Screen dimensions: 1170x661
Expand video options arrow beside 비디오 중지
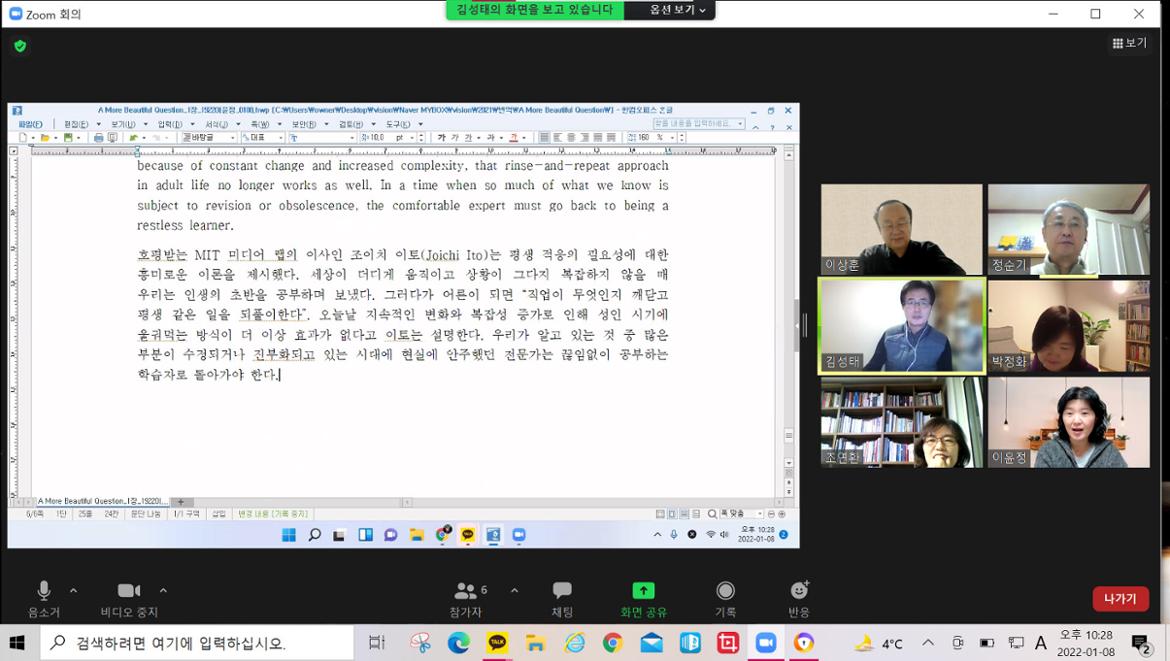[x=163, y=590]
